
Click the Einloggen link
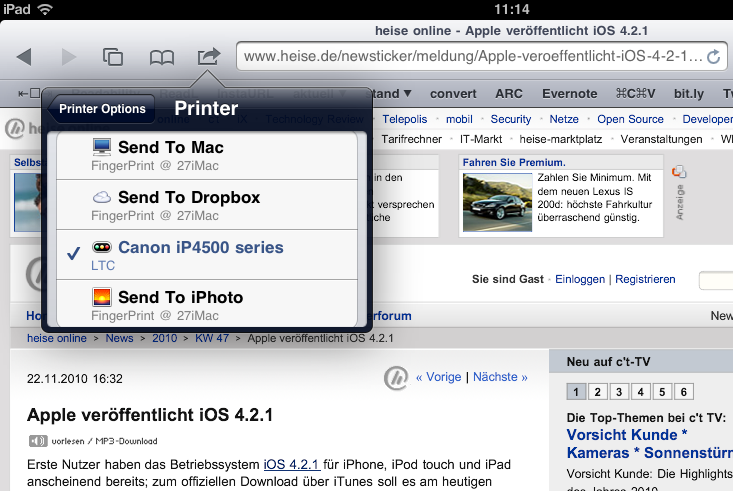(x=580, y=279)
